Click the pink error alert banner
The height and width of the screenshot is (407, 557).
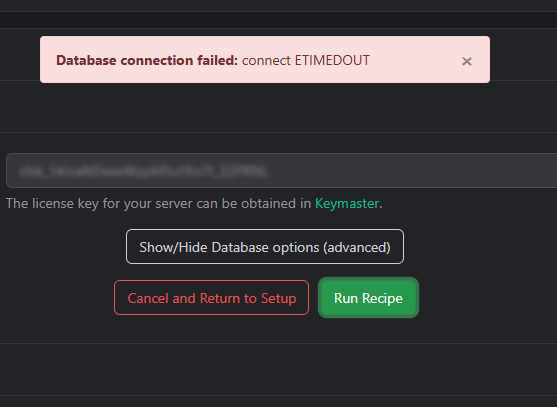tap(265, 60)
